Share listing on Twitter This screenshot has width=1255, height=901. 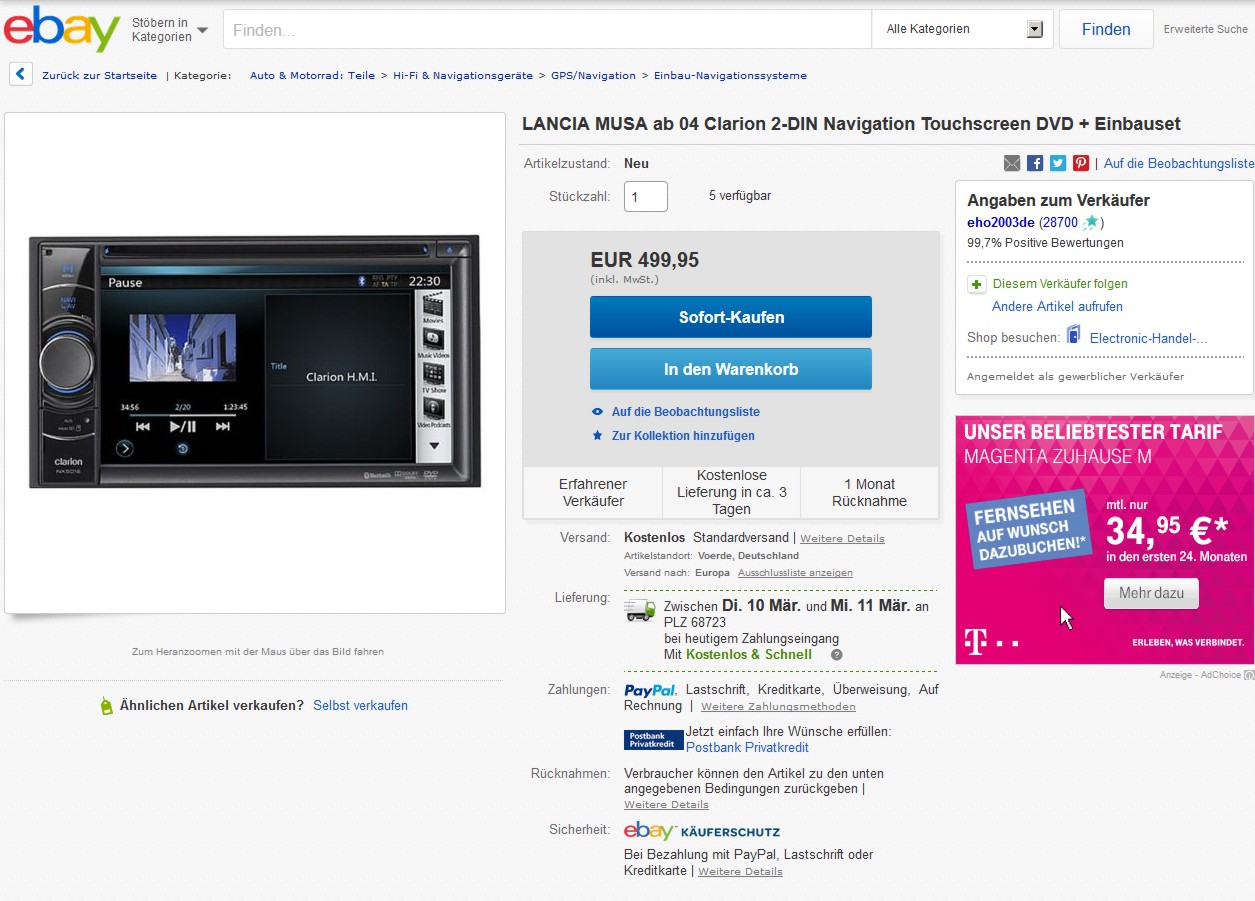click(1058, 163)
